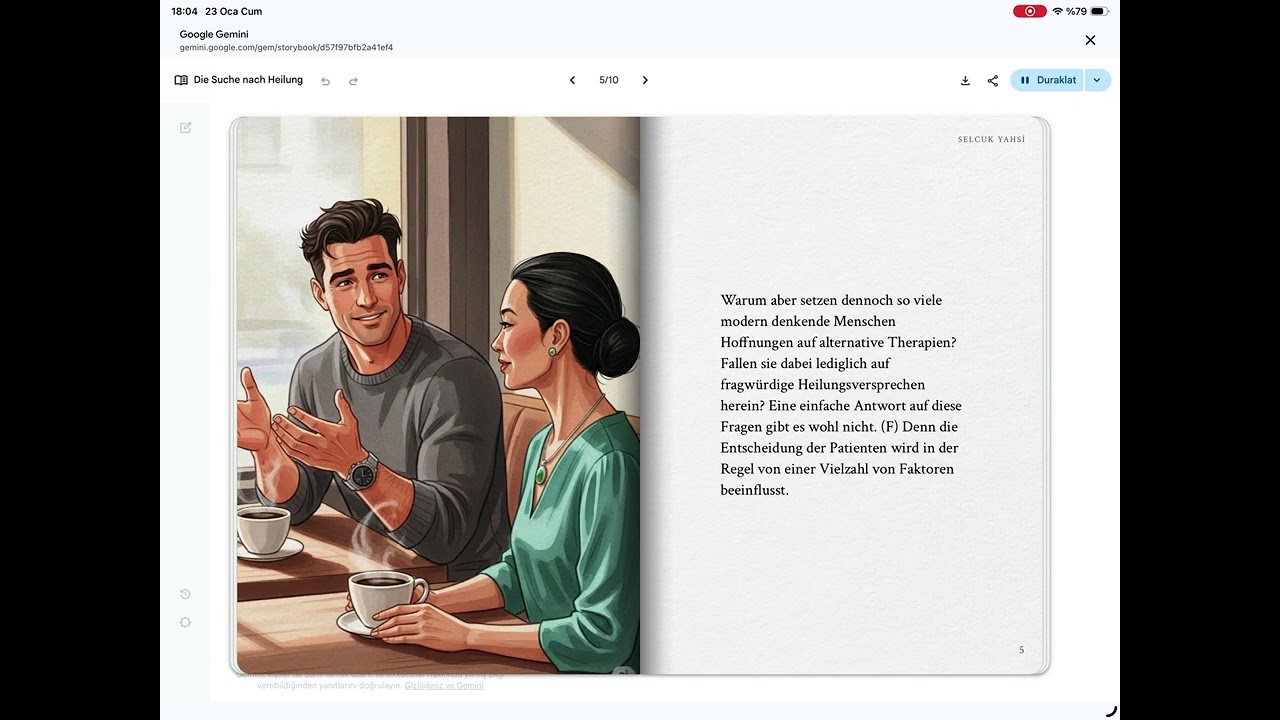Click the Wi-Fi icon in the status bar

tap(1057, 11)
